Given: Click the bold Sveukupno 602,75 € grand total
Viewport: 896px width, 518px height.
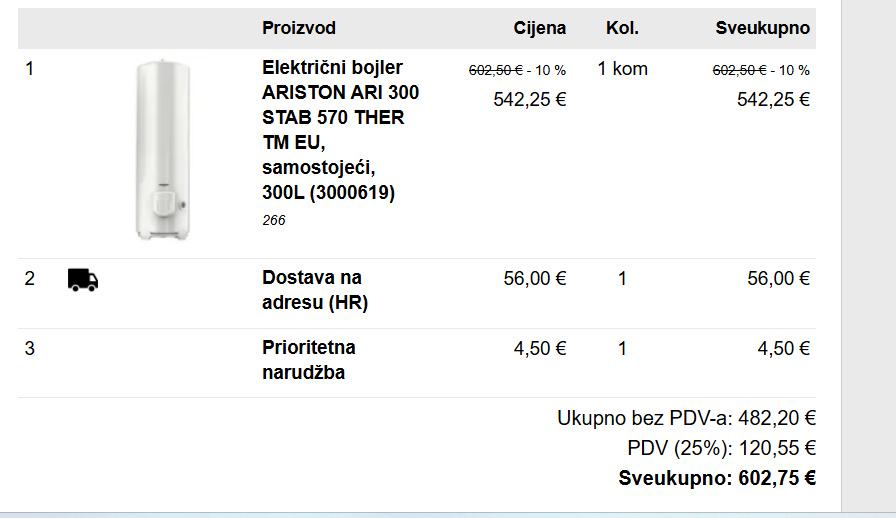Looking at the screenshot, I should [x=717, y=478].
